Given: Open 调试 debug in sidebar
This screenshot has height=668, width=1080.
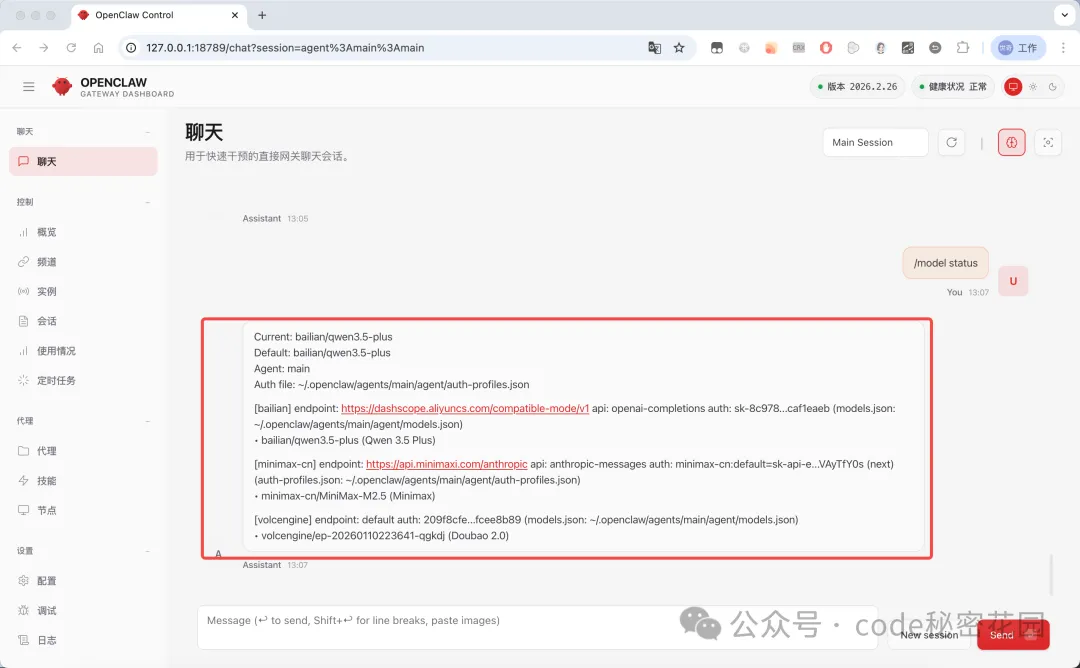Looking at the screenshot, I should pos(83,610).
